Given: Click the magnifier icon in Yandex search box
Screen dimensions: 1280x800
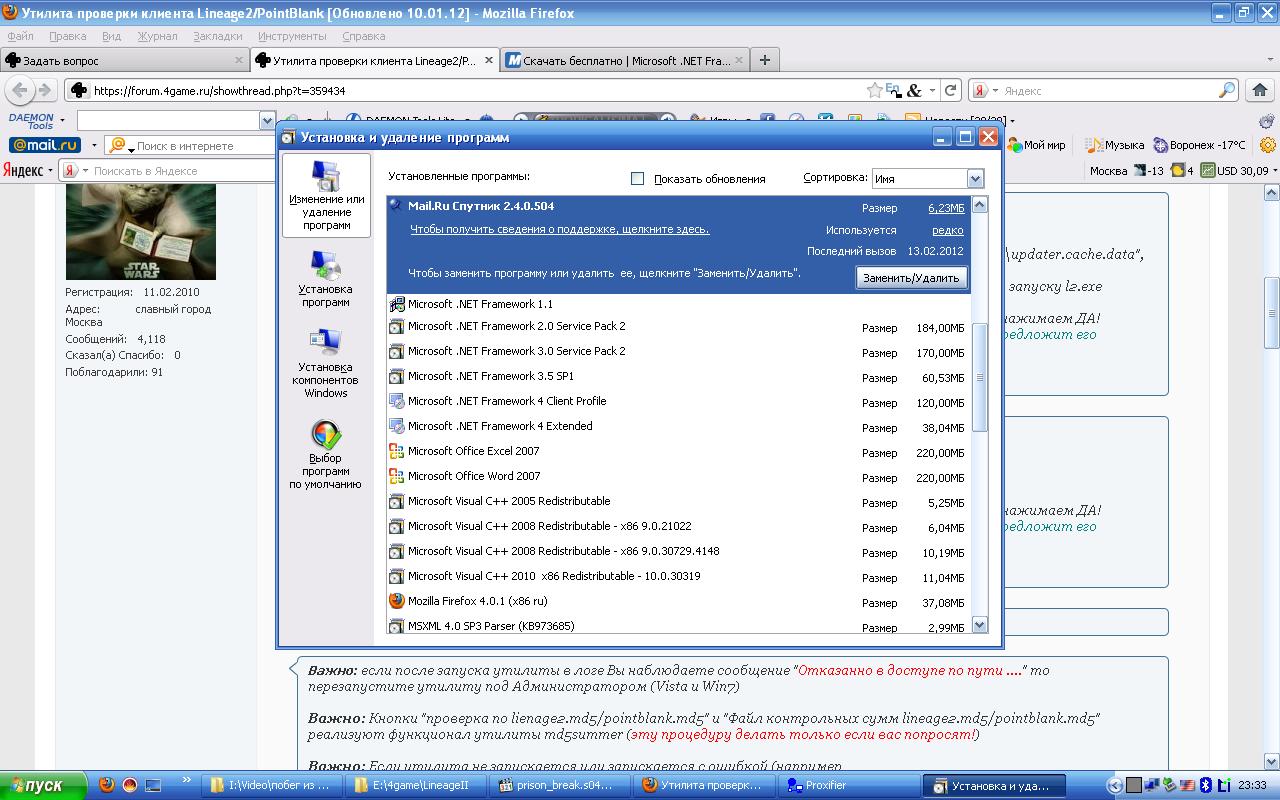Looking at the screenshot, I should pyautogui.click(x=1227, y=90).
